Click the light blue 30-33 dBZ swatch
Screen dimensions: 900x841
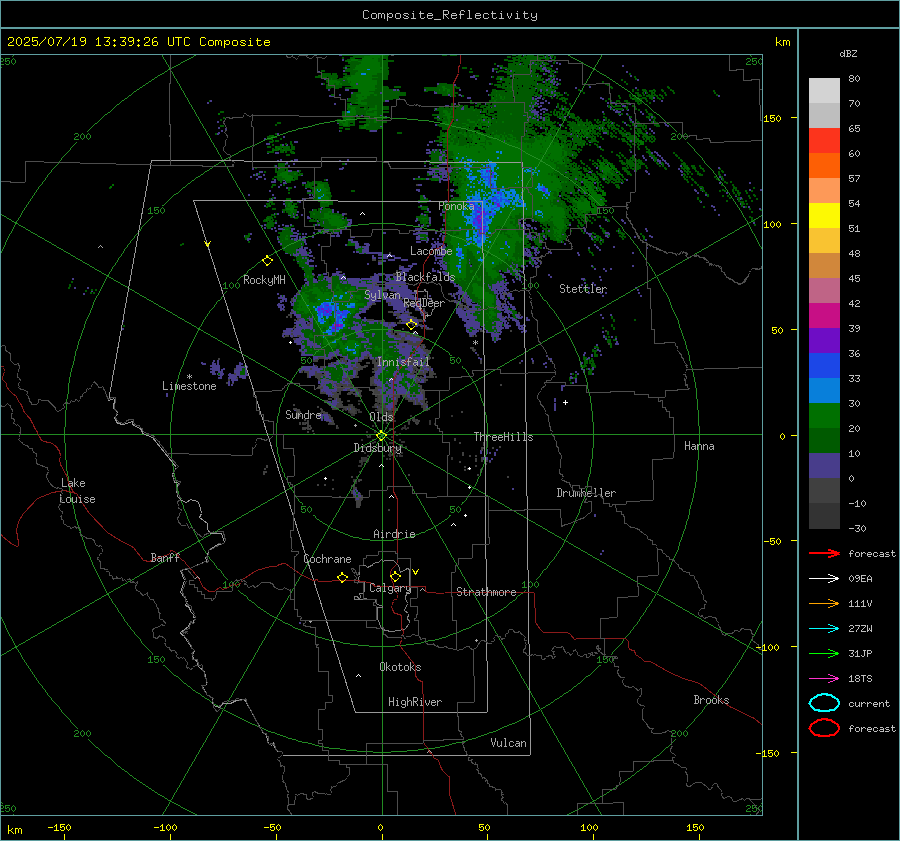(x=824, y=390)
